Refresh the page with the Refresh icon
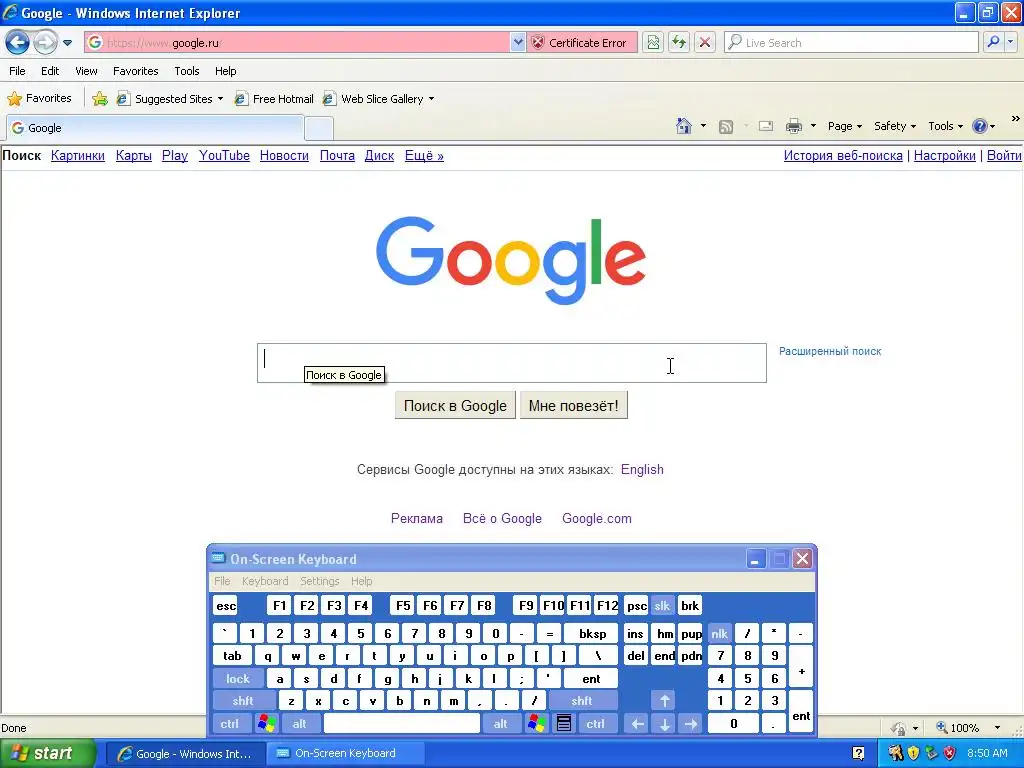The height and width of the screenshot is (768, 1024). click(679, 43)
